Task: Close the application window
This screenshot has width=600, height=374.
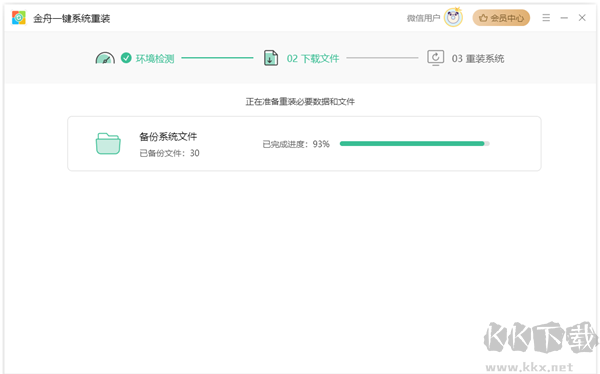Action: [x=582, y=18]
